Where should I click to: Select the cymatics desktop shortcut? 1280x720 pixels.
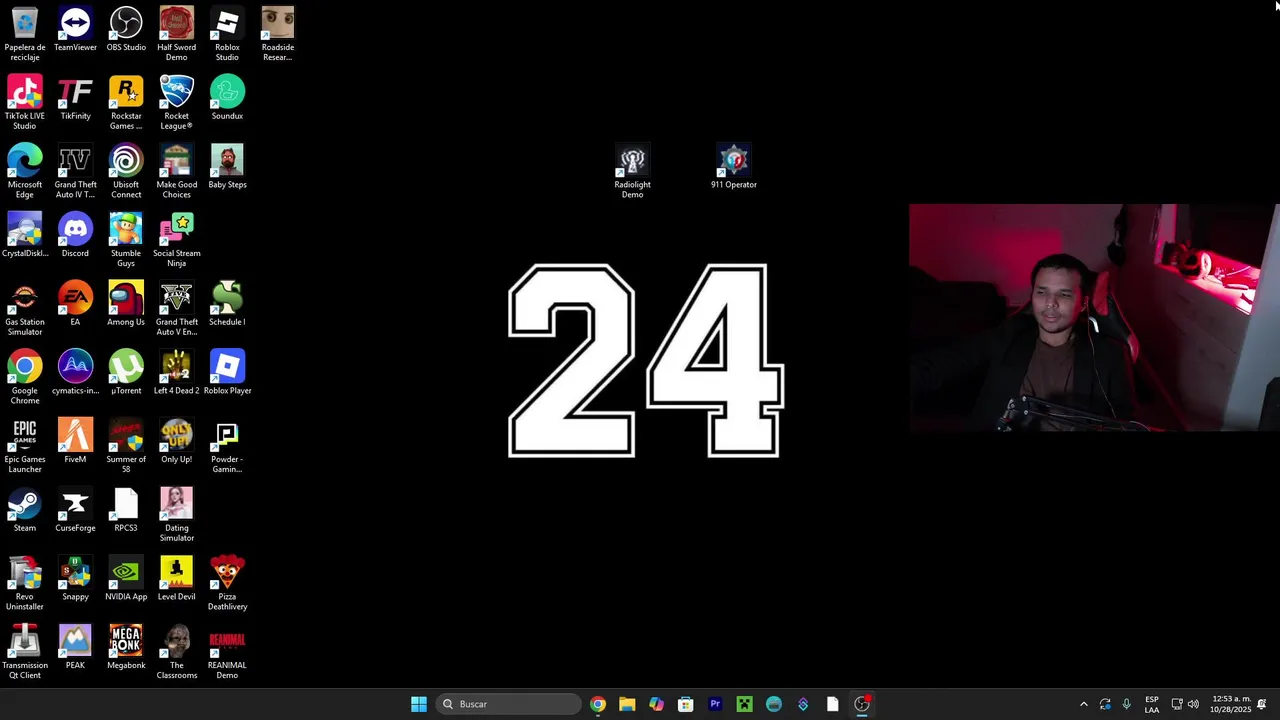[75, 373]
